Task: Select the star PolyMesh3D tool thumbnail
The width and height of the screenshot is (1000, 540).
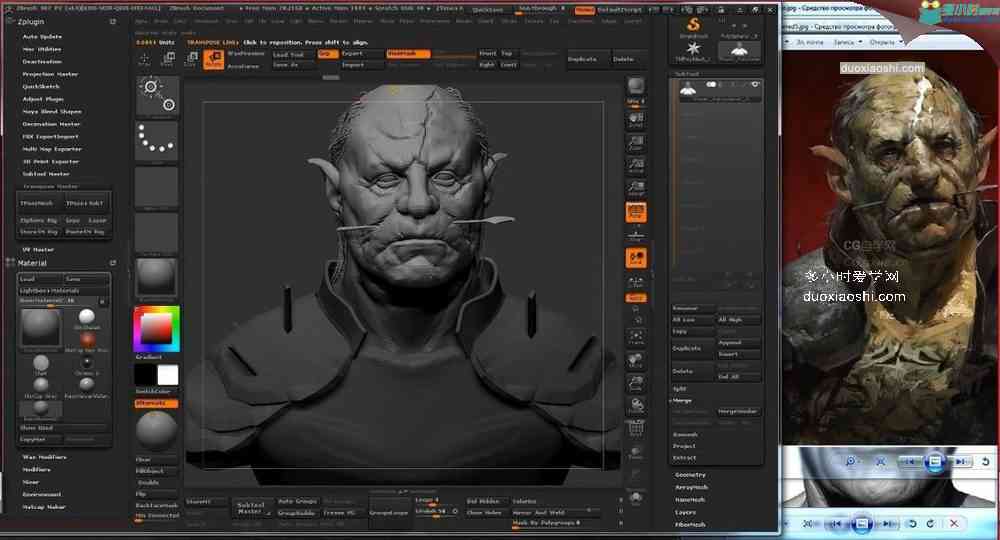Action: click(x=694, y=51)
